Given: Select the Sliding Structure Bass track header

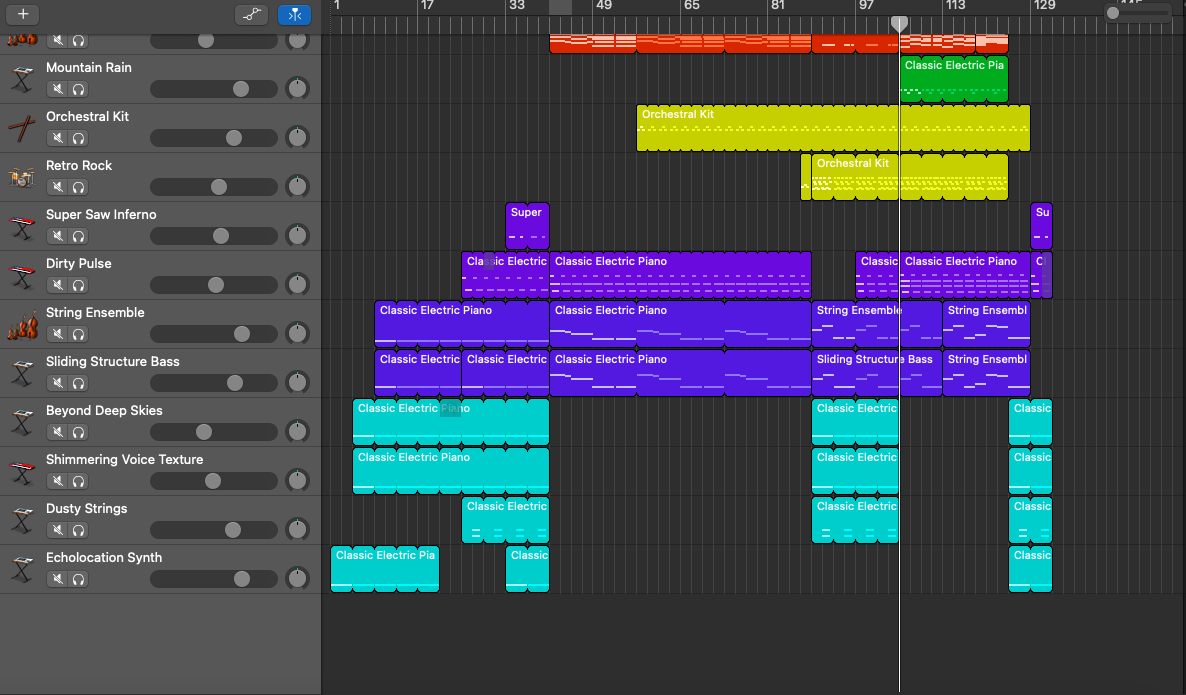Looking at the screenshot, I should point(160,373).
